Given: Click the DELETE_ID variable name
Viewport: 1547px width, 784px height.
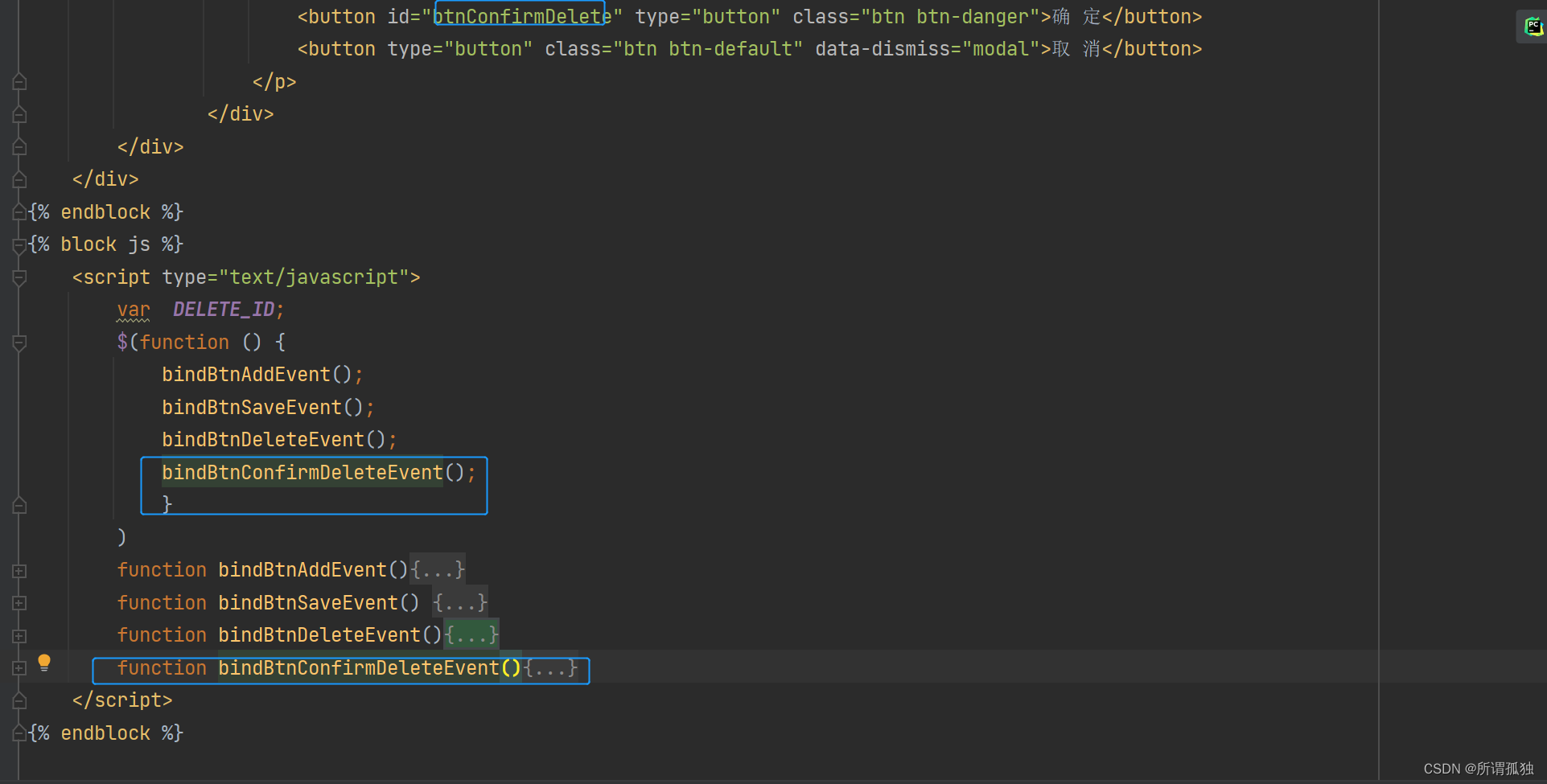Looking at the screenshot, I should (x=224, y=310).
